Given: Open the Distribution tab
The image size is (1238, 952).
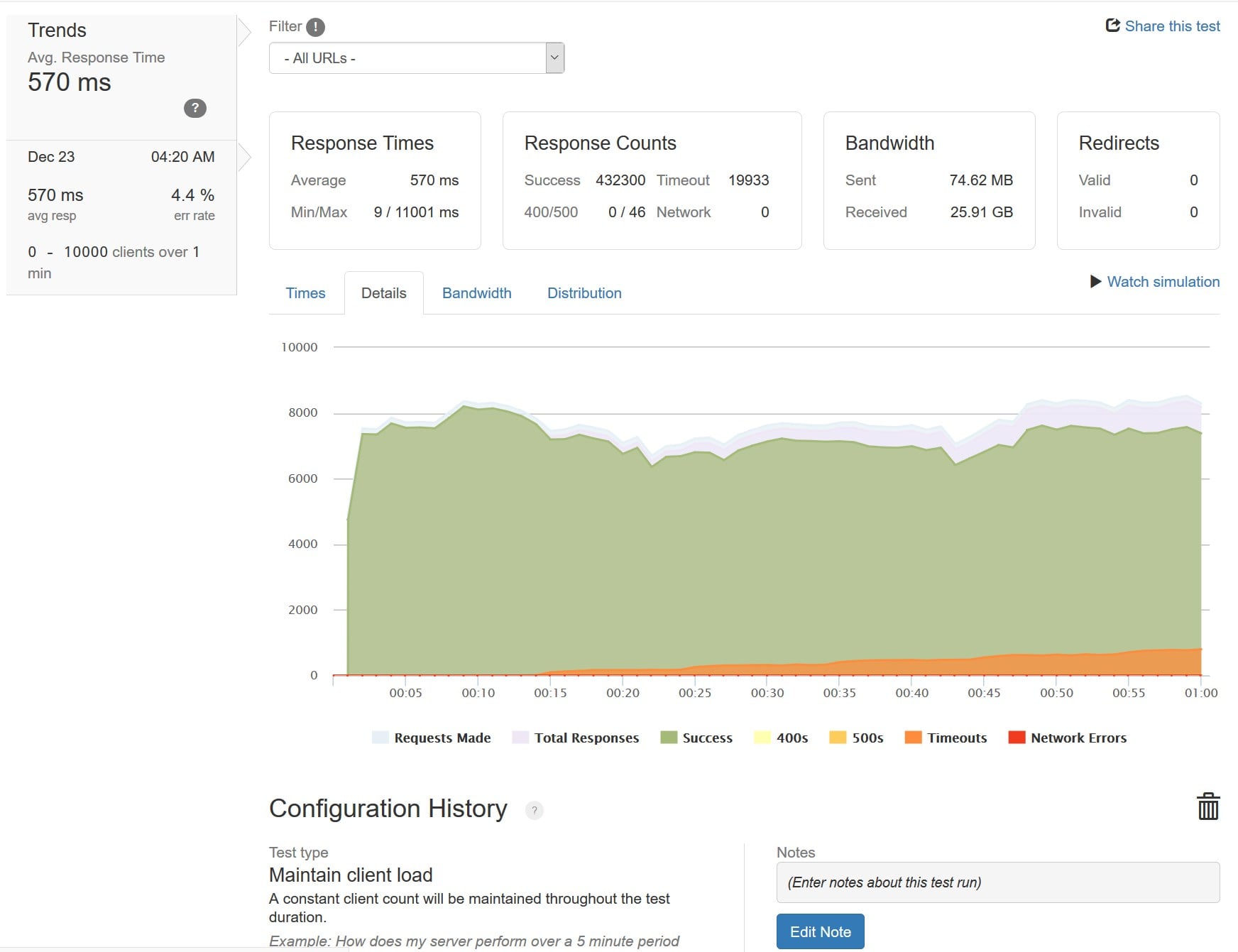Looking at the screenshot, I should 584,293.
